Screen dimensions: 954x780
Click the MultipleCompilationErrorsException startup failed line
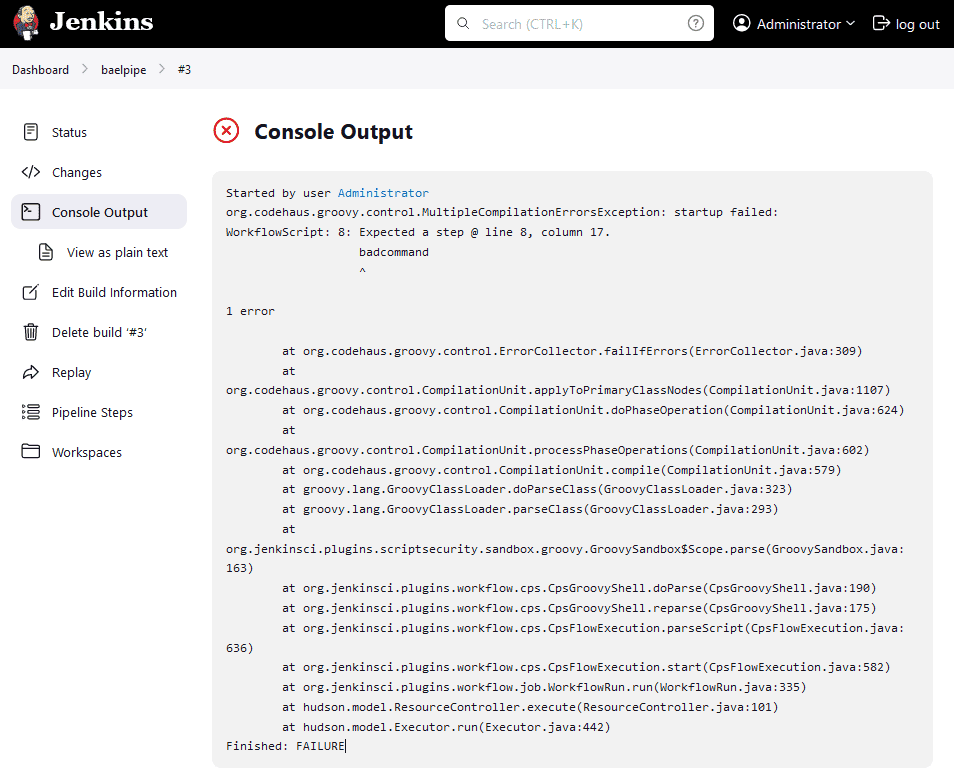point(502,212)
